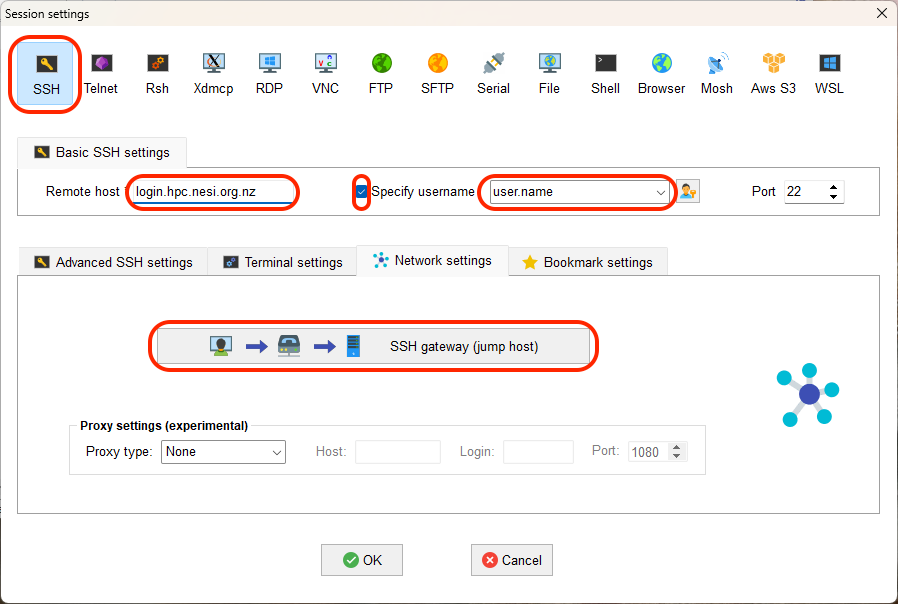
Task: Pick the FTP session icon
Action: pos(381,74)
